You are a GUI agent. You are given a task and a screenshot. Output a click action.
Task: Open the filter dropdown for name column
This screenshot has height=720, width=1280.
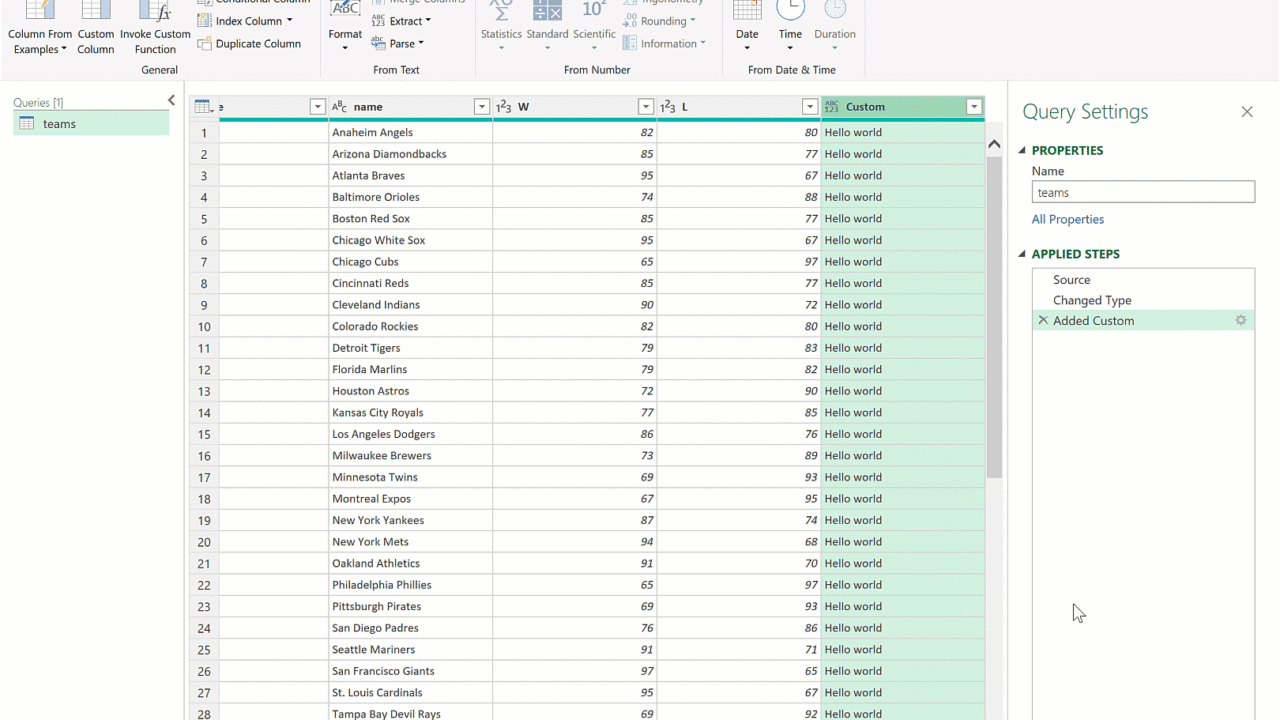[481, 107]
